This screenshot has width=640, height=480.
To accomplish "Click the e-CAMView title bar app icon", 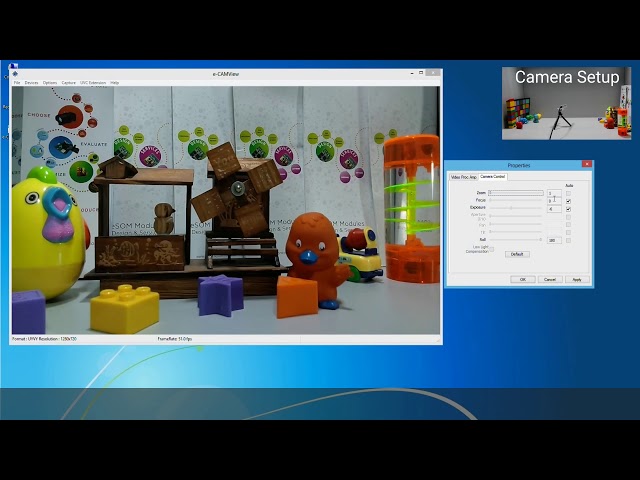I will pos(15,74).
